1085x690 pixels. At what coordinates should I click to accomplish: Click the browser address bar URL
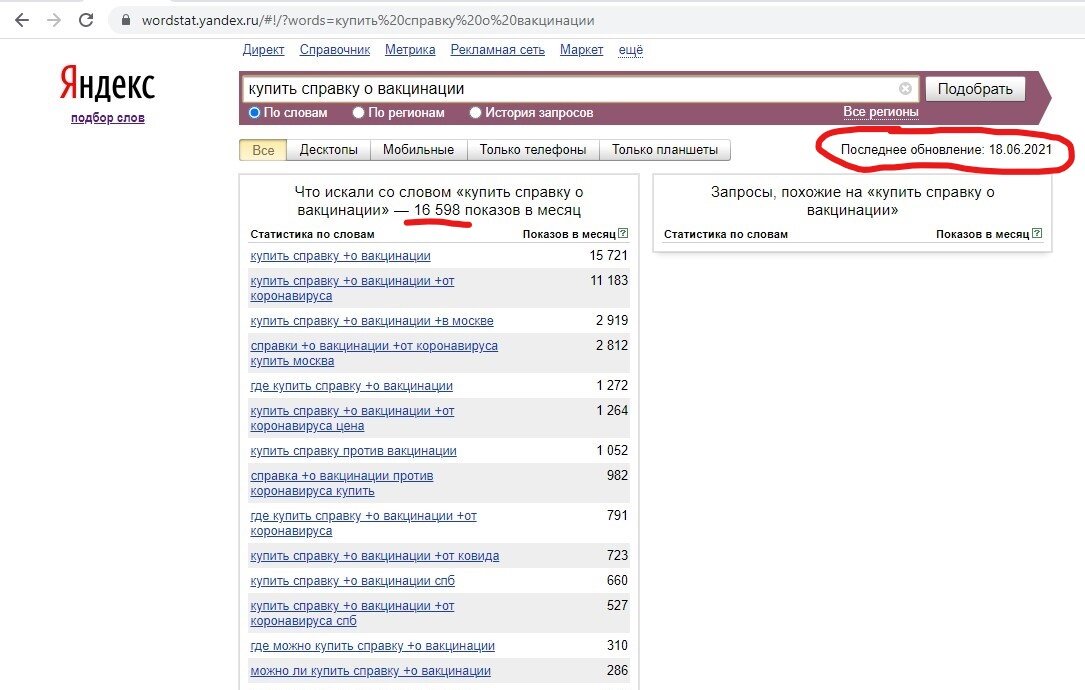pos(367,20)
